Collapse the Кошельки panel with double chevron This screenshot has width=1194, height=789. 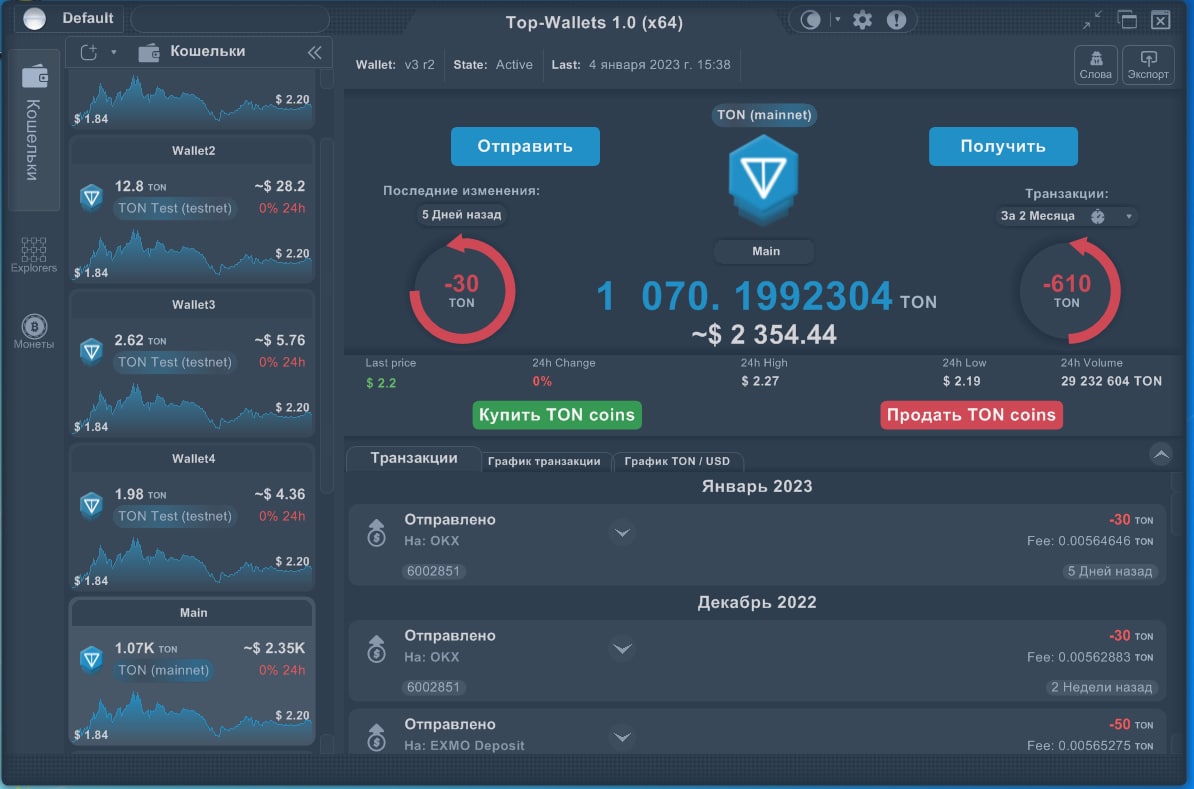314,52
